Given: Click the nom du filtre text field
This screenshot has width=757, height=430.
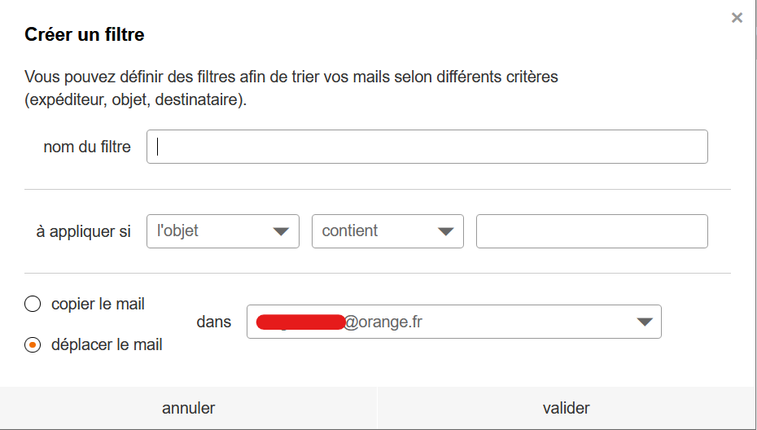Looking at the screenshot, I should tap(427, 147).
